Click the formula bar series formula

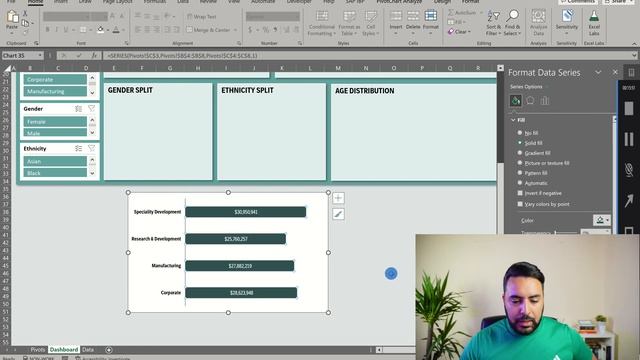[x=182, y=56]
